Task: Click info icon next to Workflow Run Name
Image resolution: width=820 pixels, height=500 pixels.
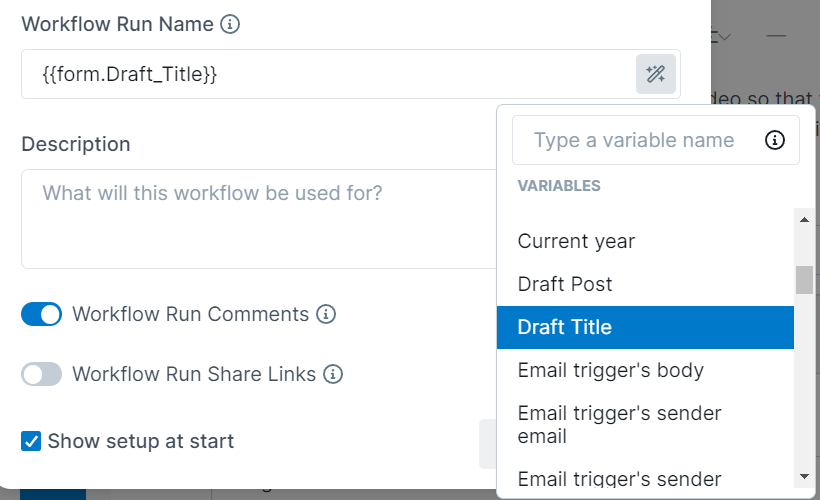Action: [x=230, y=24]
